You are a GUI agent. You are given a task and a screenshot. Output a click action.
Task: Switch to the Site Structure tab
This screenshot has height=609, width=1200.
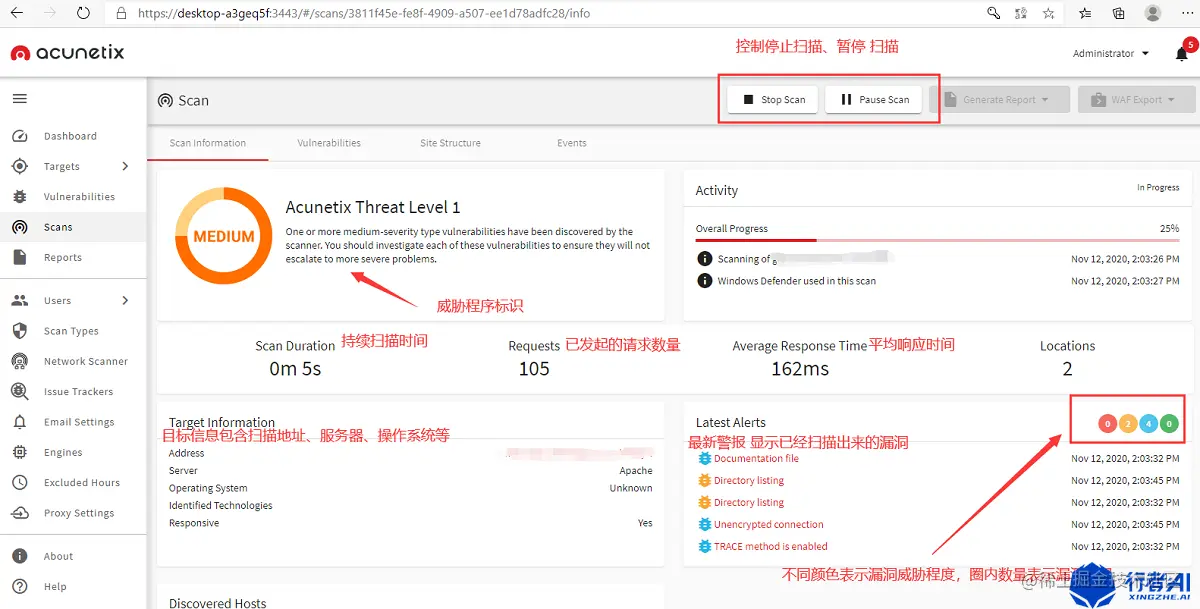[450, 143]
